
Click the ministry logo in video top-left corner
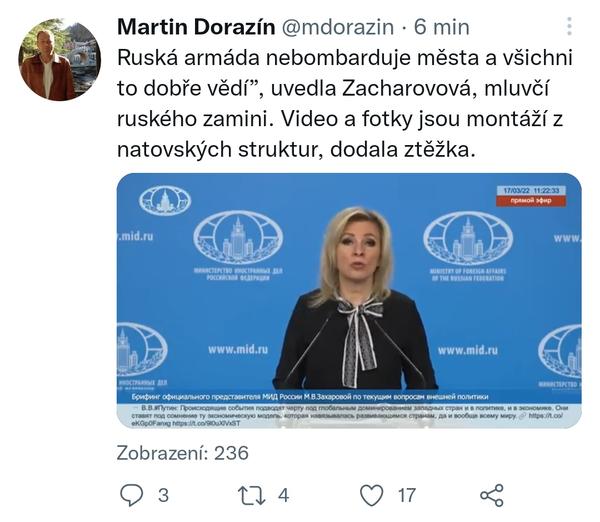point(165,200)
